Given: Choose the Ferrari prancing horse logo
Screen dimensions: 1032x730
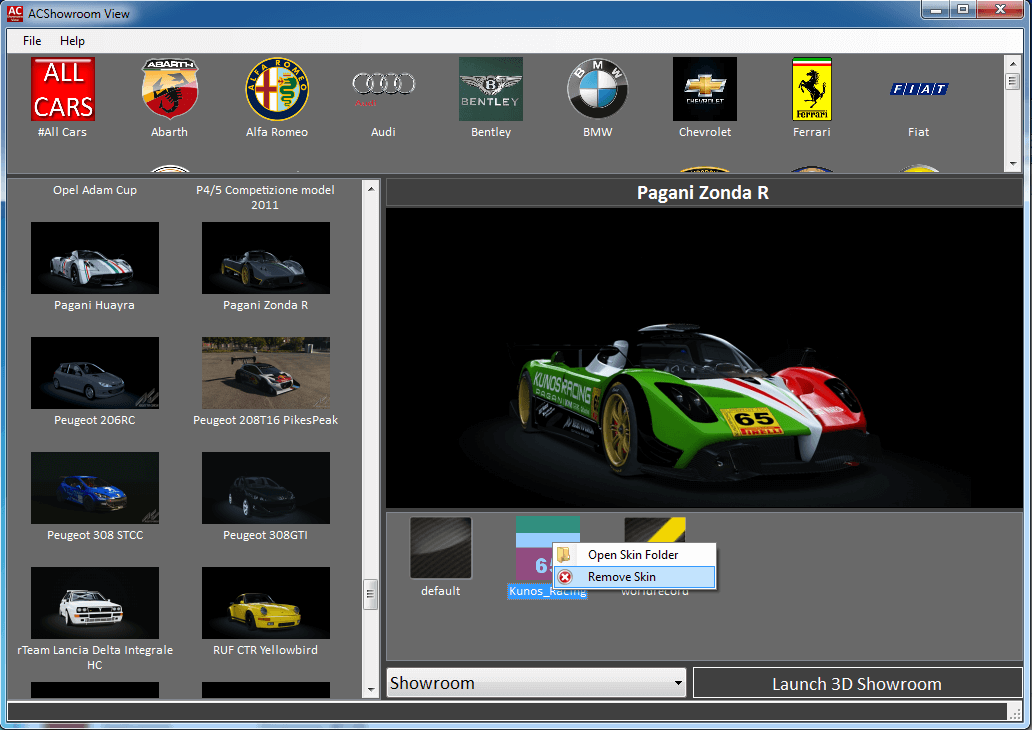Looking at the screenshot, I should click(x=812, y=89).
